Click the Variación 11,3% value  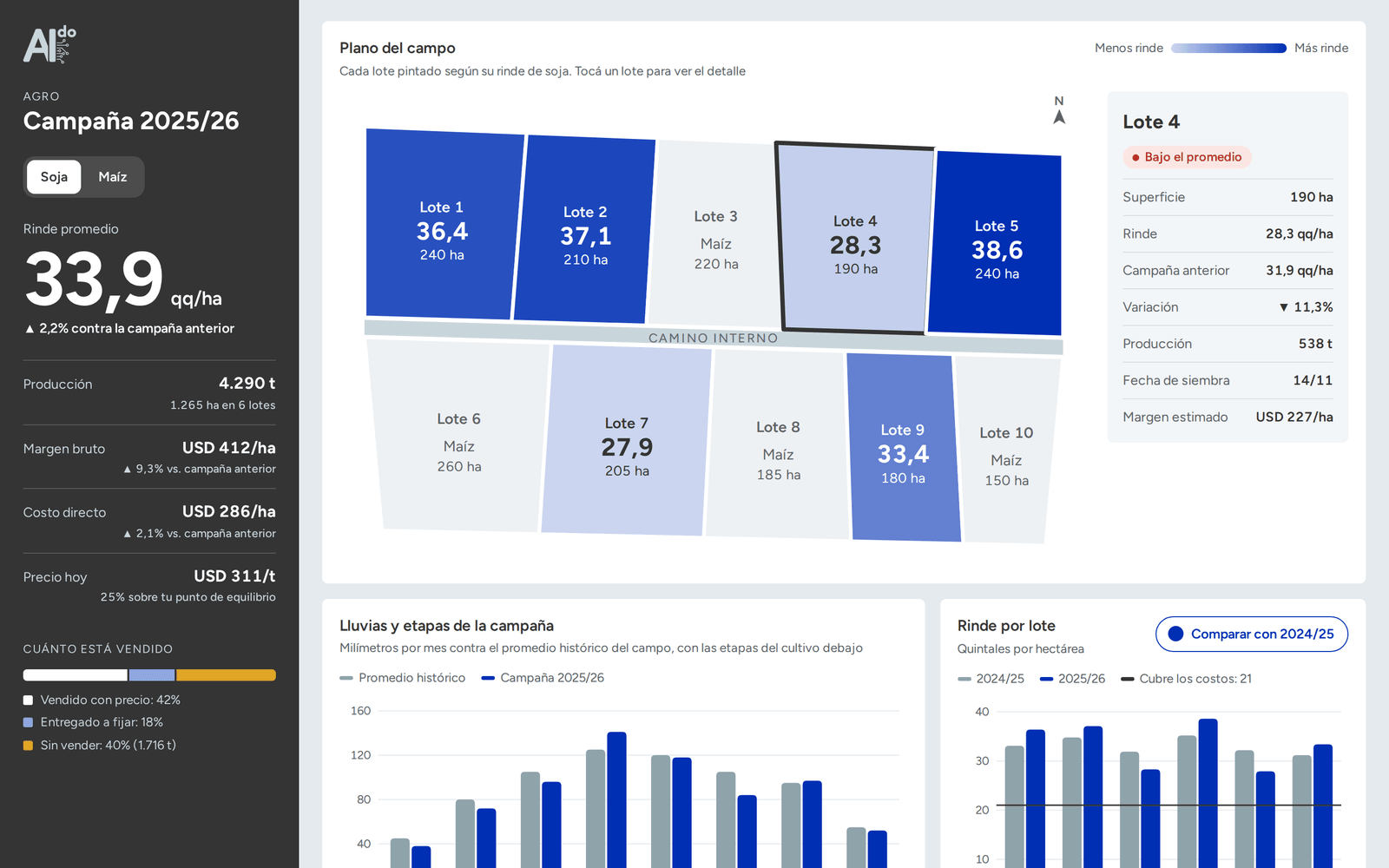click(1306, 307)
